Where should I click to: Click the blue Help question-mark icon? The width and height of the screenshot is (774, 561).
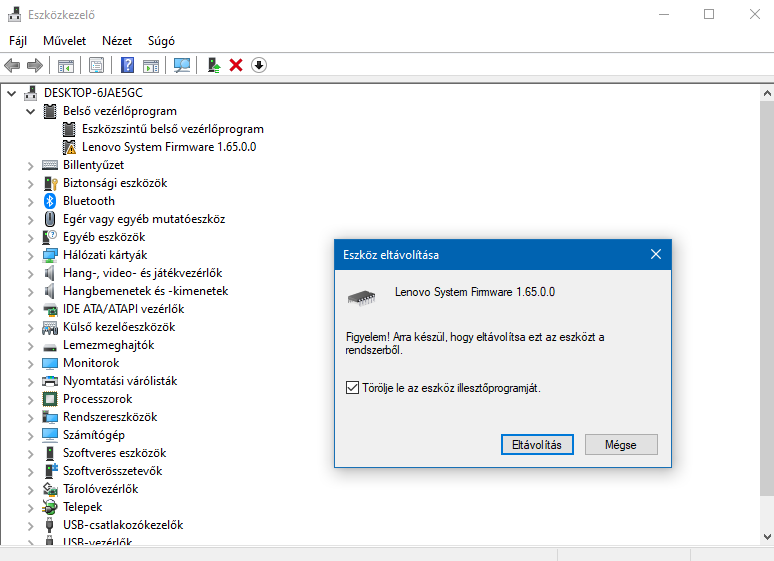click(x=127, y=65)
